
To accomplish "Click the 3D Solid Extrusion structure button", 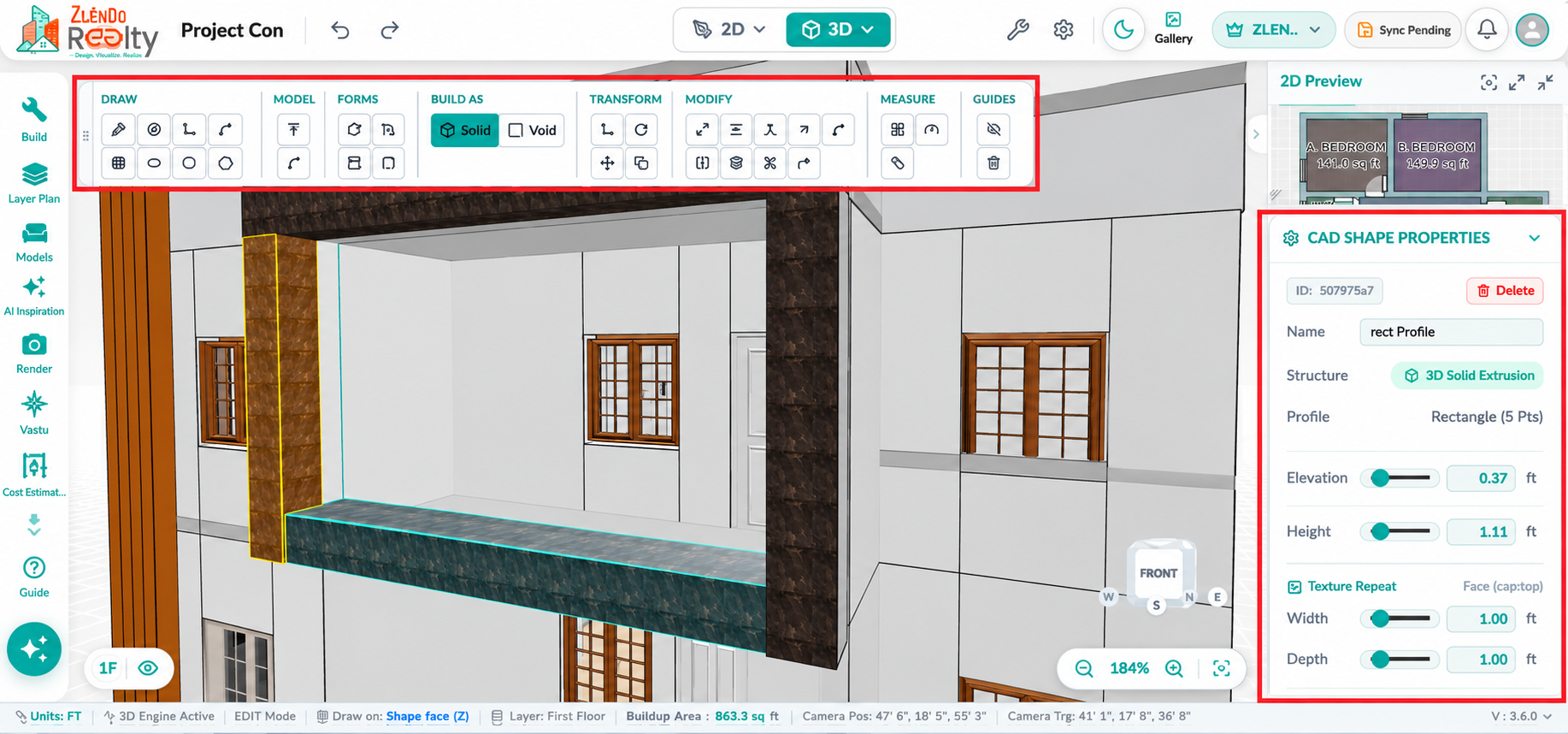I will (x=1467, y=376).
